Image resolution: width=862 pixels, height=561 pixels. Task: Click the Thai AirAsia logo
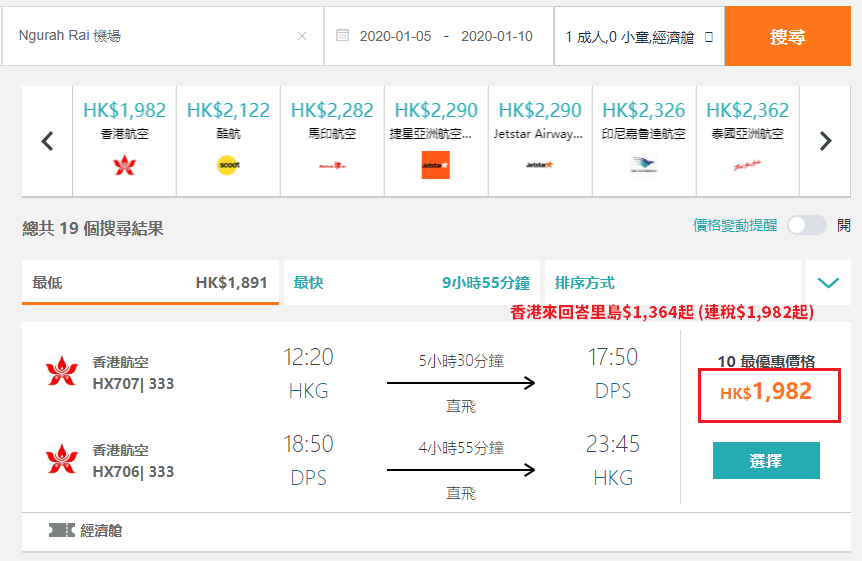click(x=748, y=165)
